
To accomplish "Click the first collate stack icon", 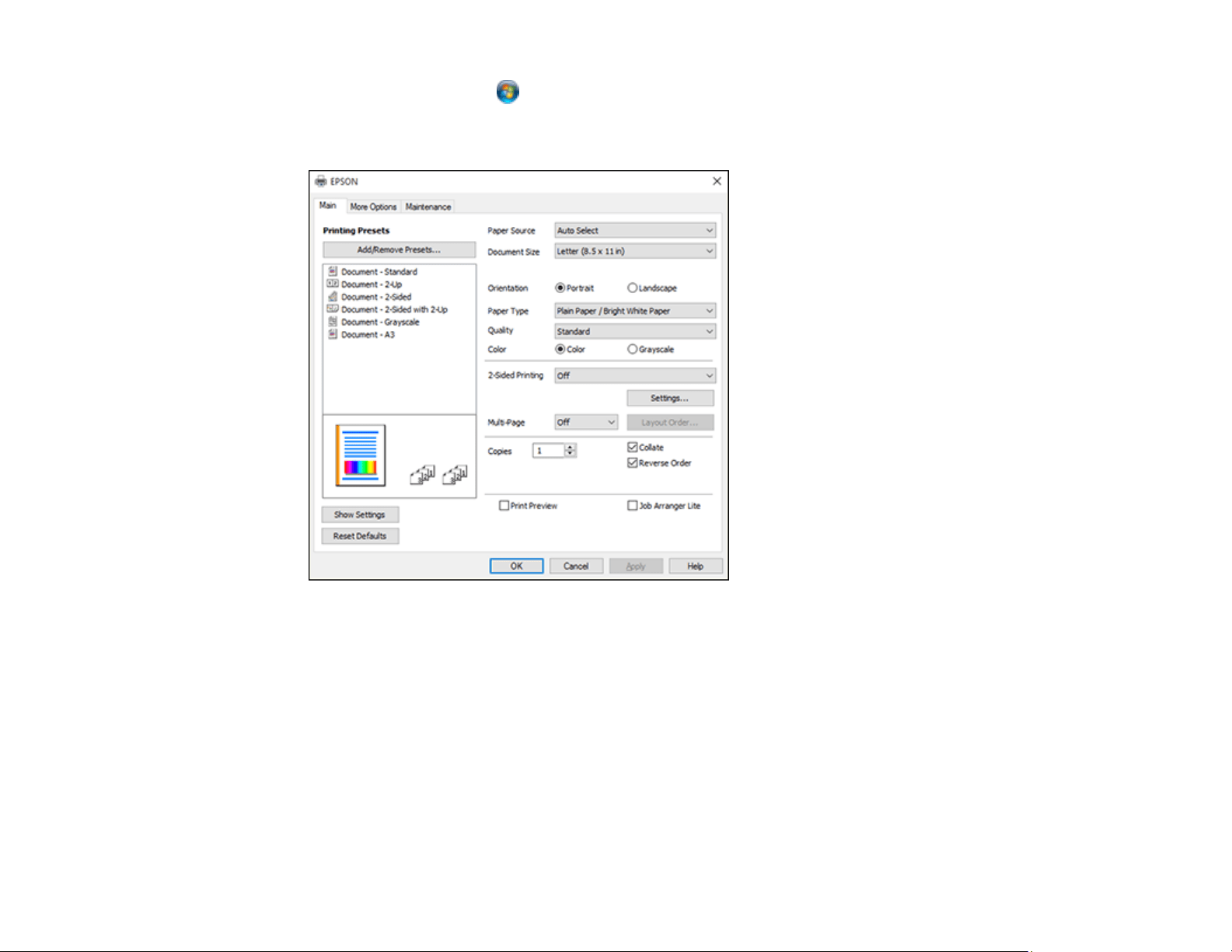I will click(x=422, y=475).
